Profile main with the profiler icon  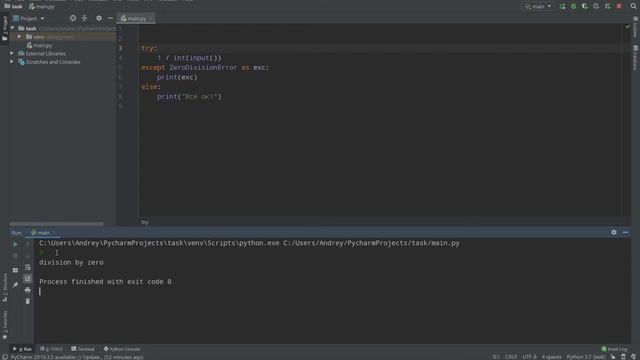point(596,7)
